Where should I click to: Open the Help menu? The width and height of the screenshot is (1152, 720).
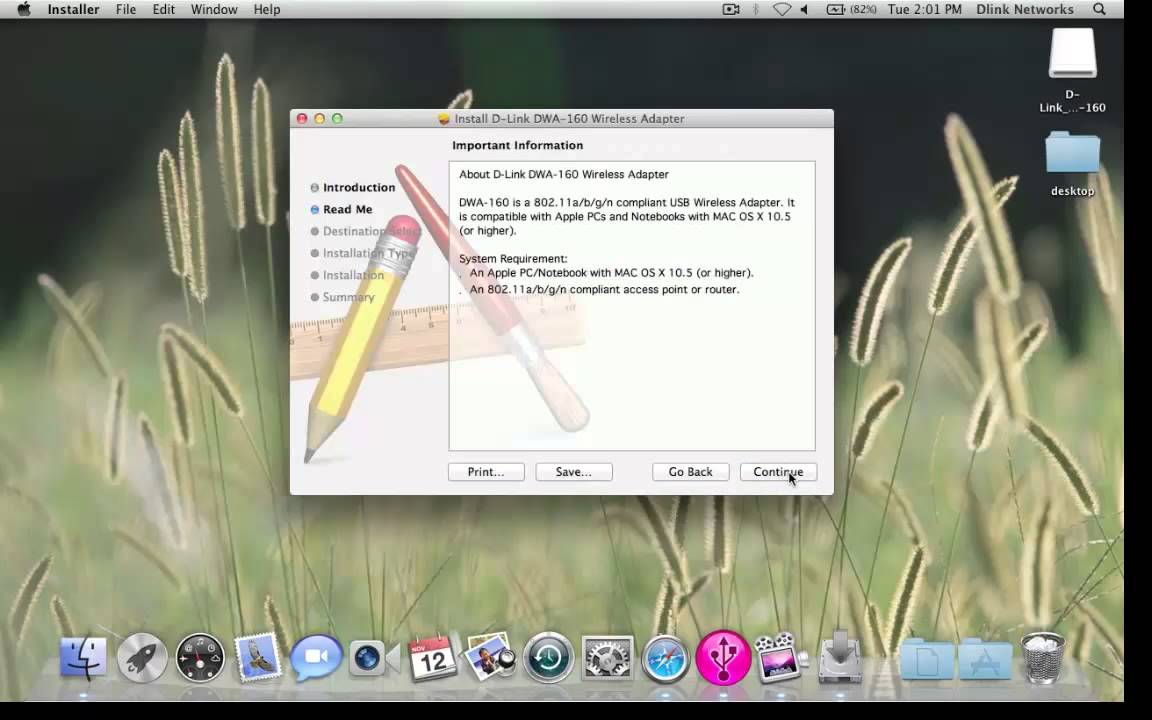267,10
